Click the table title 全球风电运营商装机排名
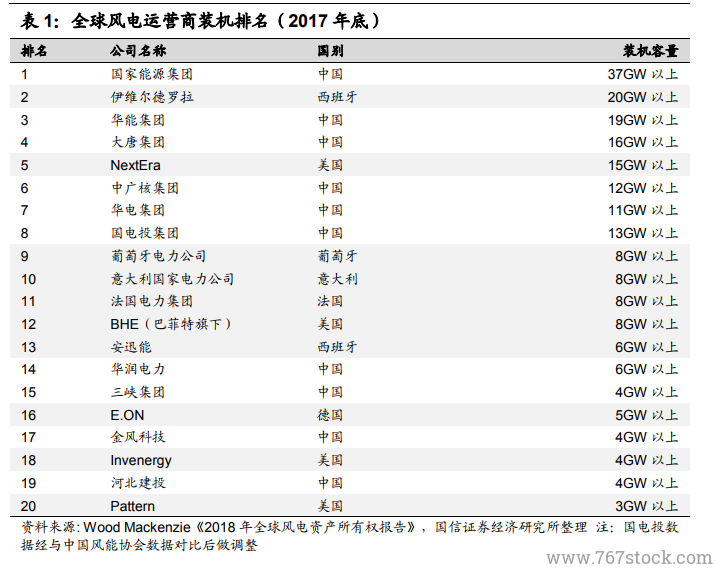 click(169, 21)
